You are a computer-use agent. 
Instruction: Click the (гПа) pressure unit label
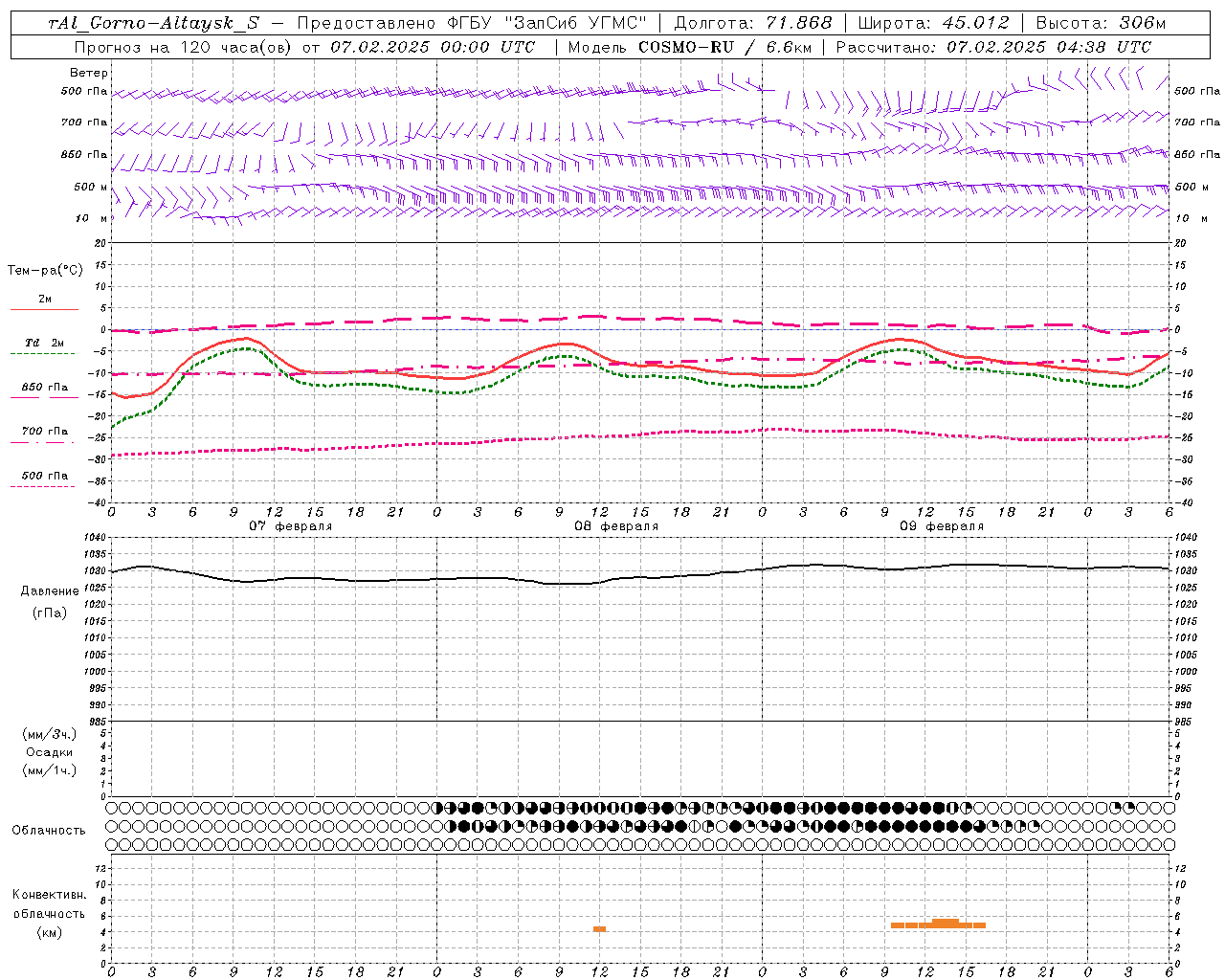tap(50, 612)
